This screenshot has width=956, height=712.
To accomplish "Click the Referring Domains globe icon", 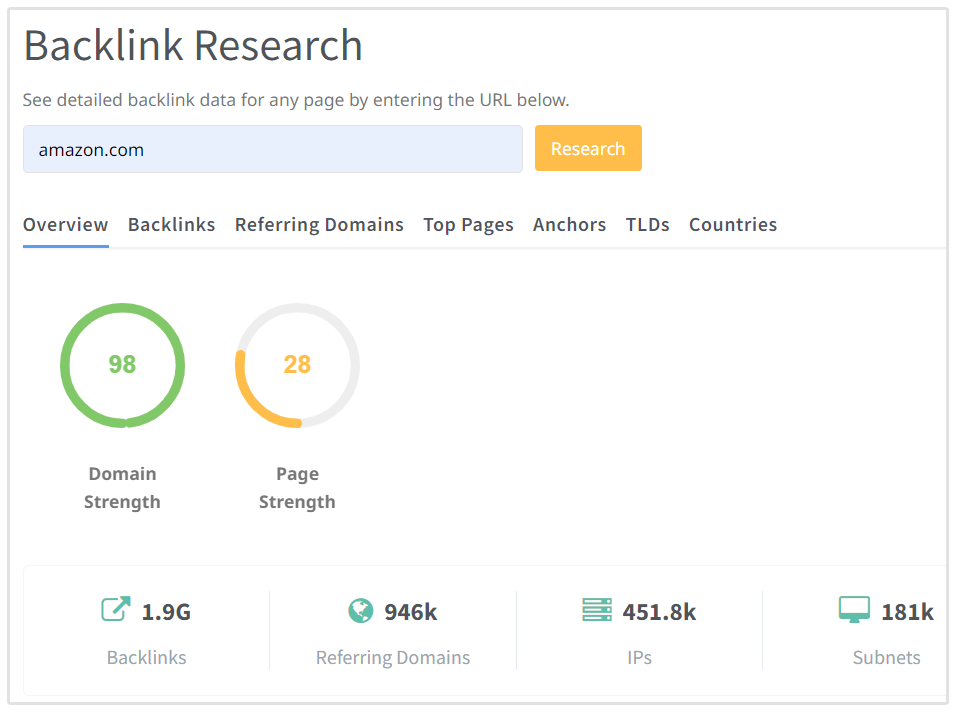I will [x=360, y=610].
